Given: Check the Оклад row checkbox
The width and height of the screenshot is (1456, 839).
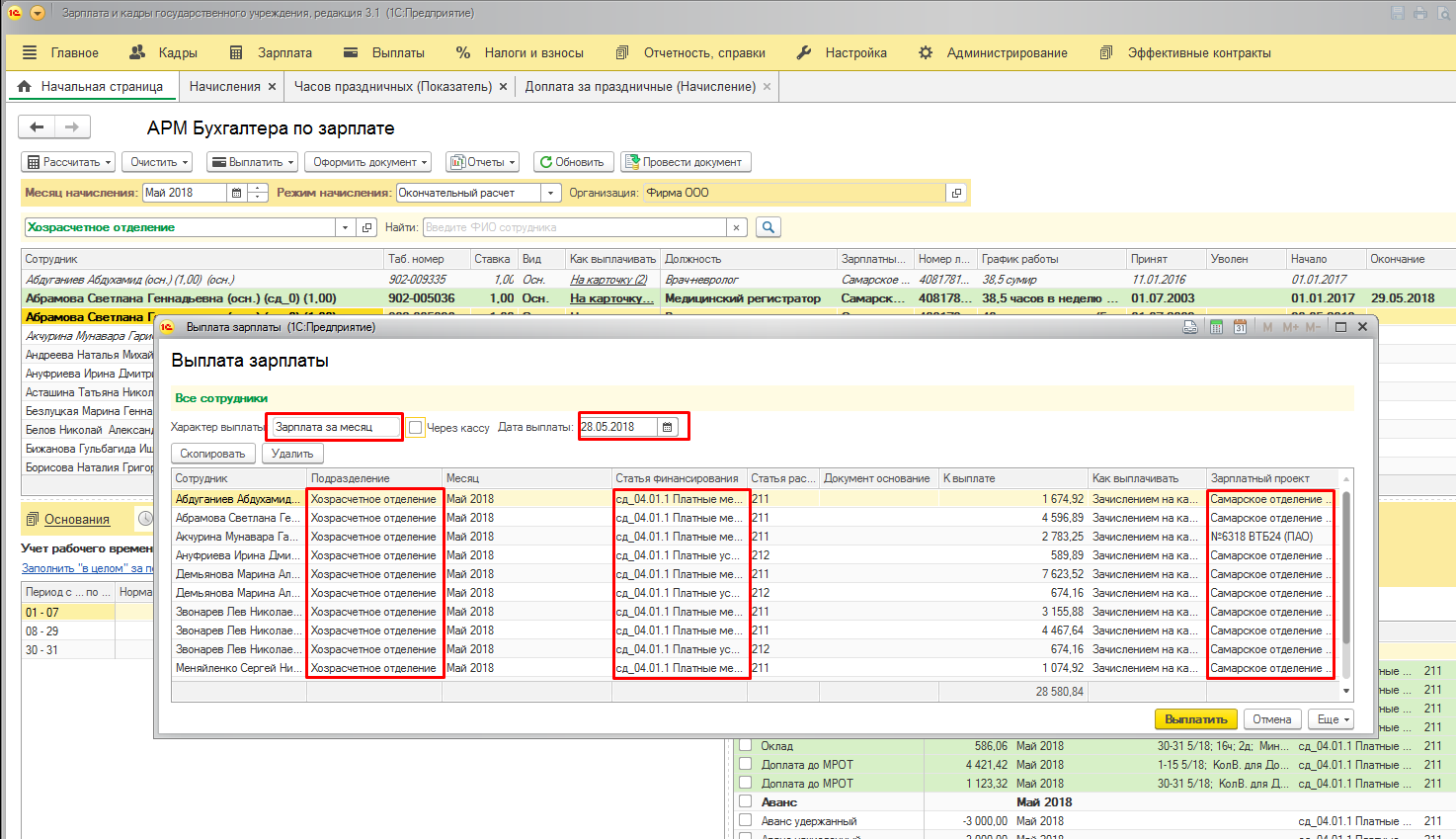Looking at the screenshot, I should coord(746,745).
